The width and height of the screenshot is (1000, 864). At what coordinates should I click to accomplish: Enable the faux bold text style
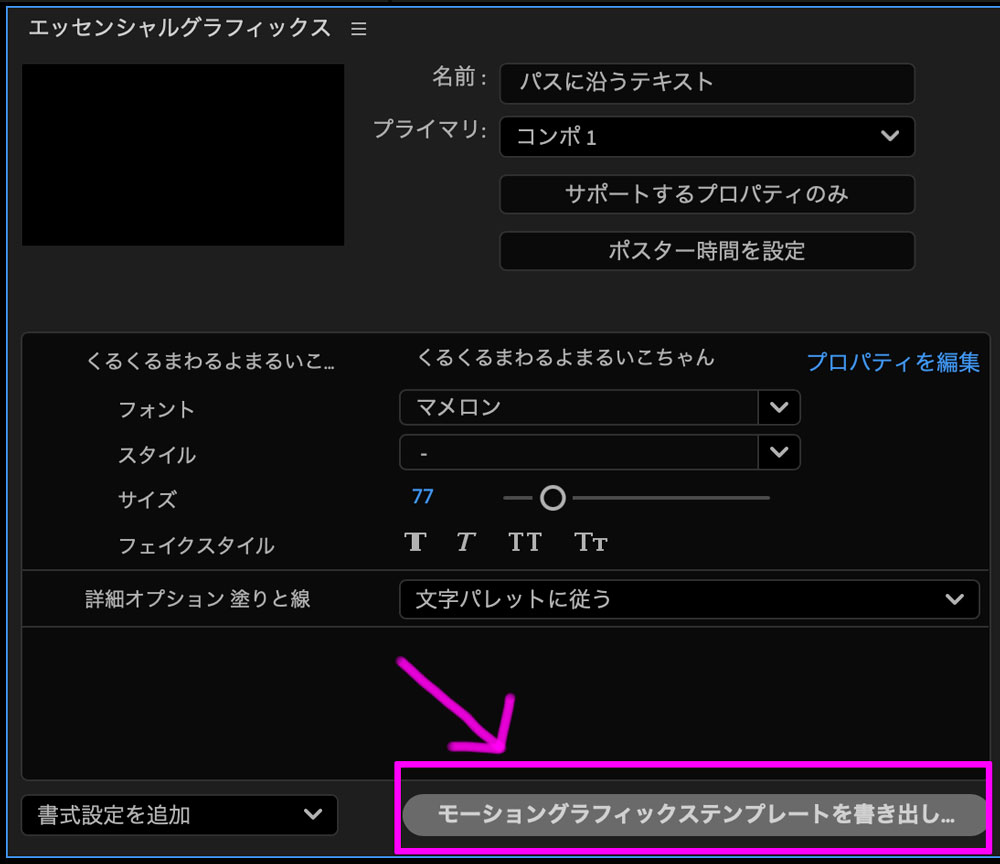415,542
